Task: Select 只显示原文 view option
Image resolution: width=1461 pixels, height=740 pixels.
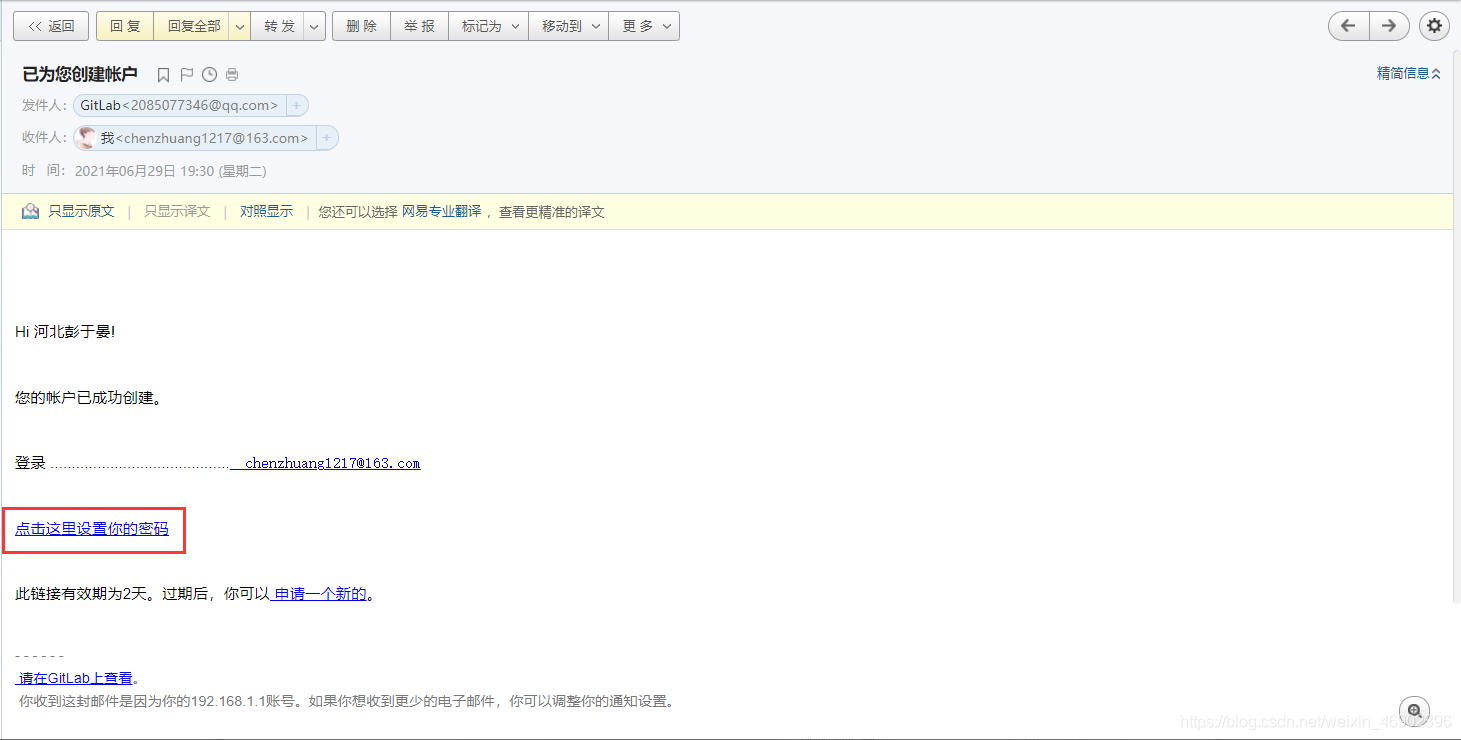Action: (x=82, y=211)
